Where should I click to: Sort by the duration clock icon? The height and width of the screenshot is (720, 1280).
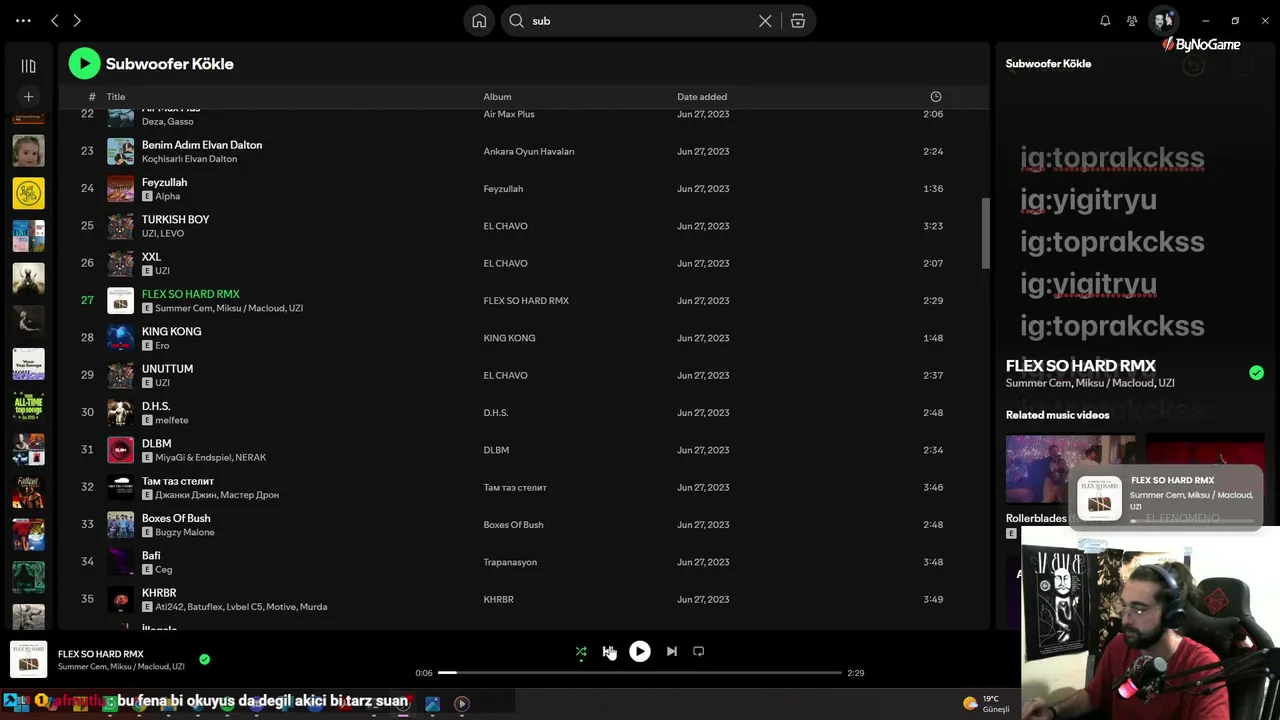936,97
